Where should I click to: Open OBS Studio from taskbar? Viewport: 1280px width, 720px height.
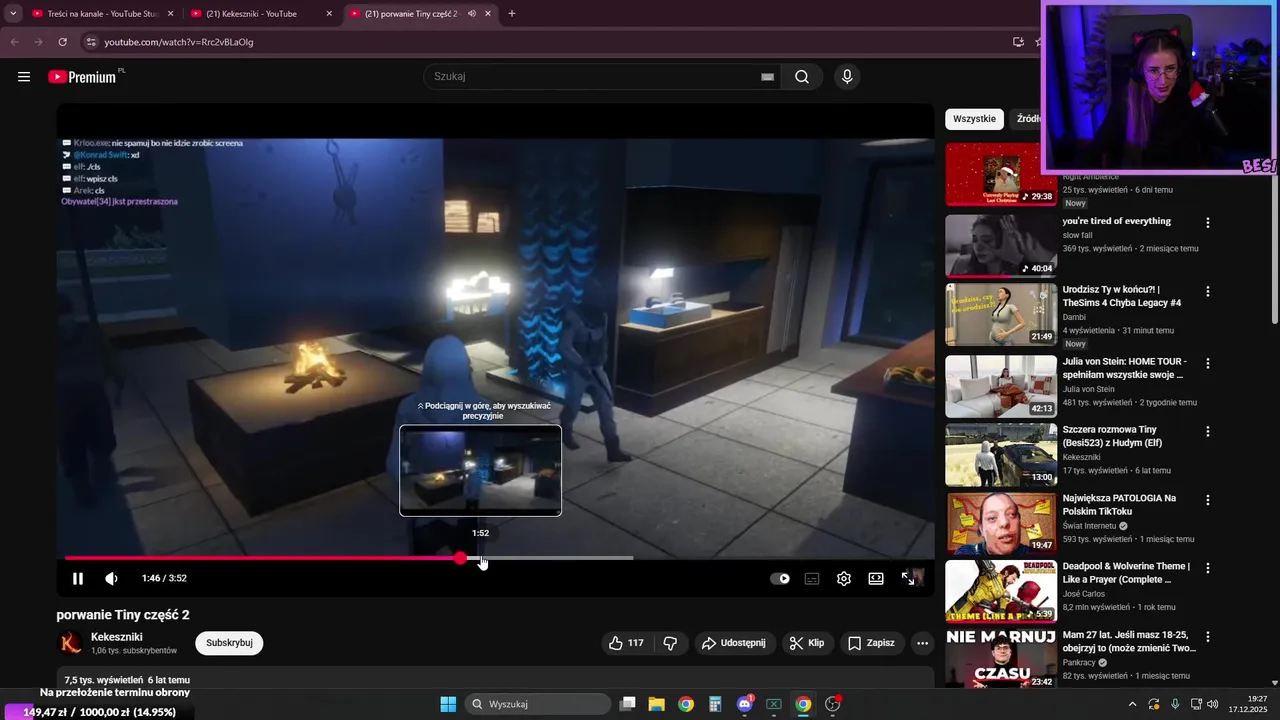tap(833, 704)
